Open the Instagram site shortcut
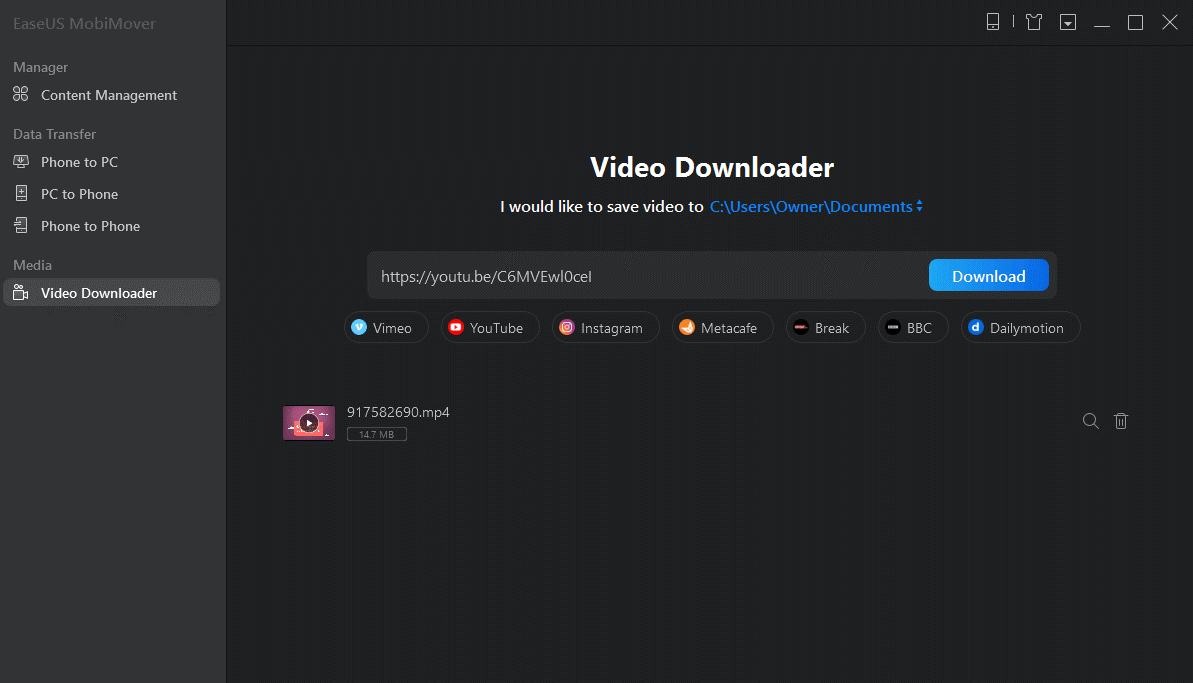The image size is (1193, 683). point(606,328)
